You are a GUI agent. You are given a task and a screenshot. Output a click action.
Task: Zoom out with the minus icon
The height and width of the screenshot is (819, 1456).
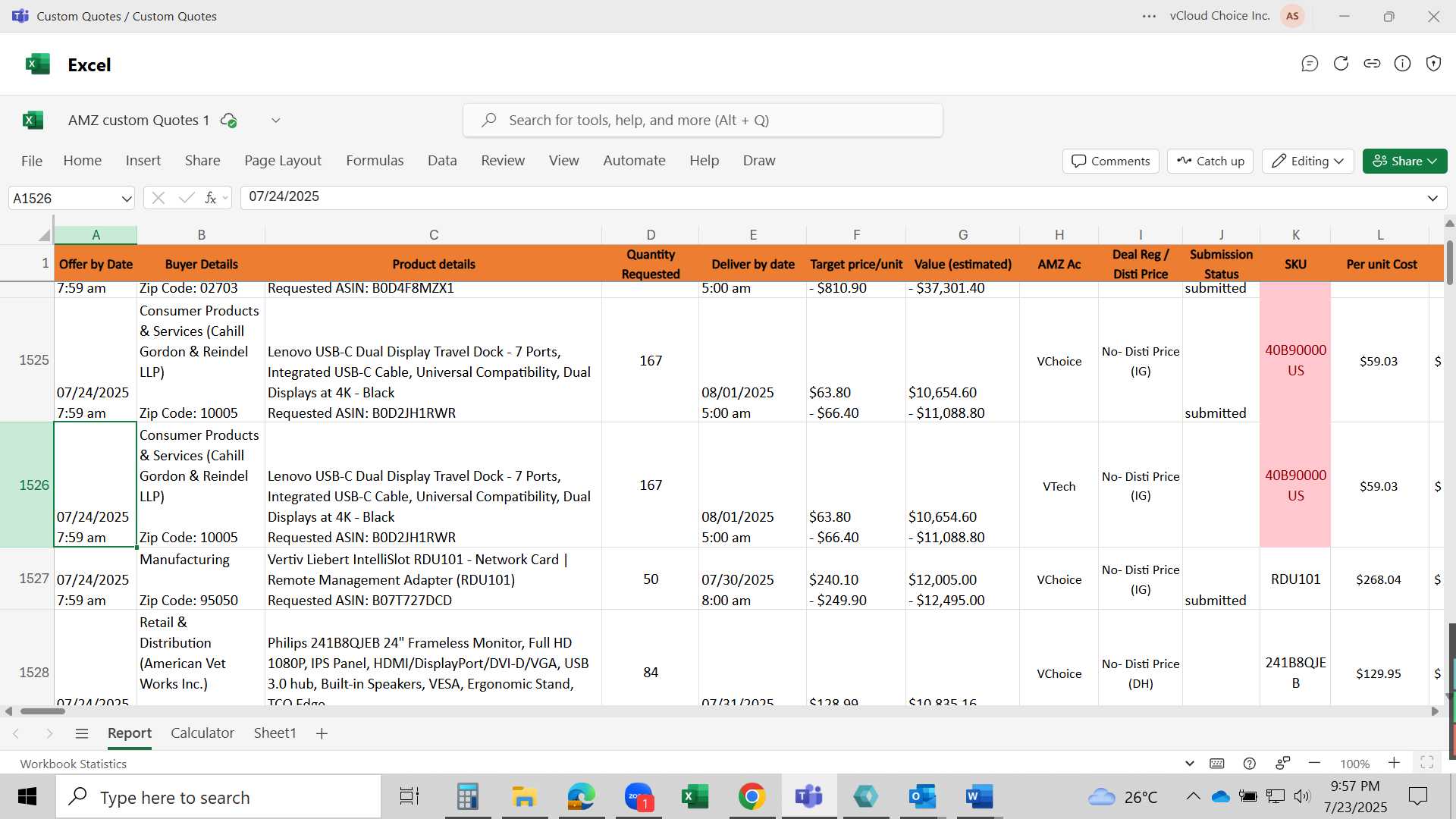(1315, 763)
